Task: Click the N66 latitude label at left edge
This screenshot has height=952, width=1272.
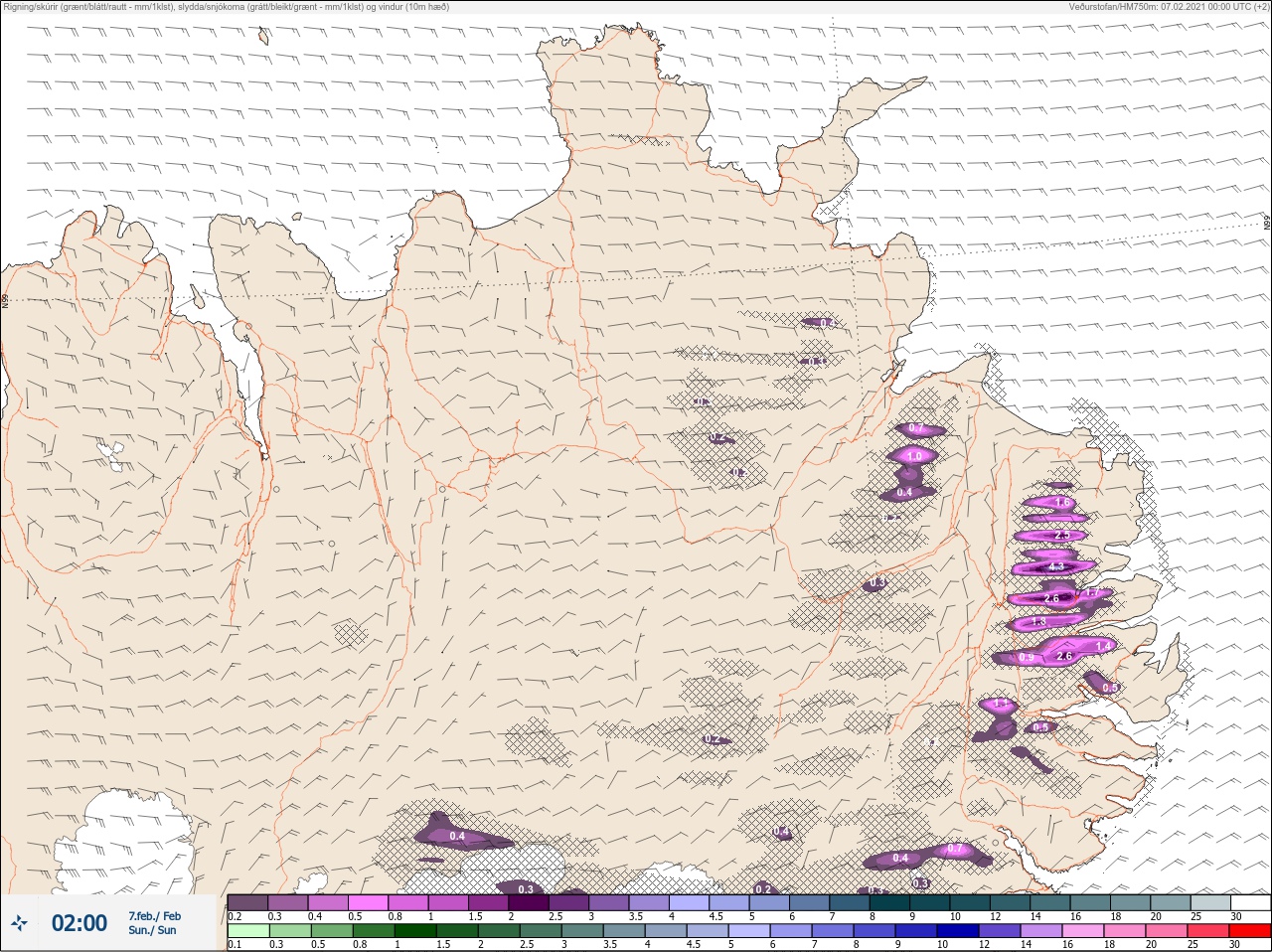Action: coord(5,299)
